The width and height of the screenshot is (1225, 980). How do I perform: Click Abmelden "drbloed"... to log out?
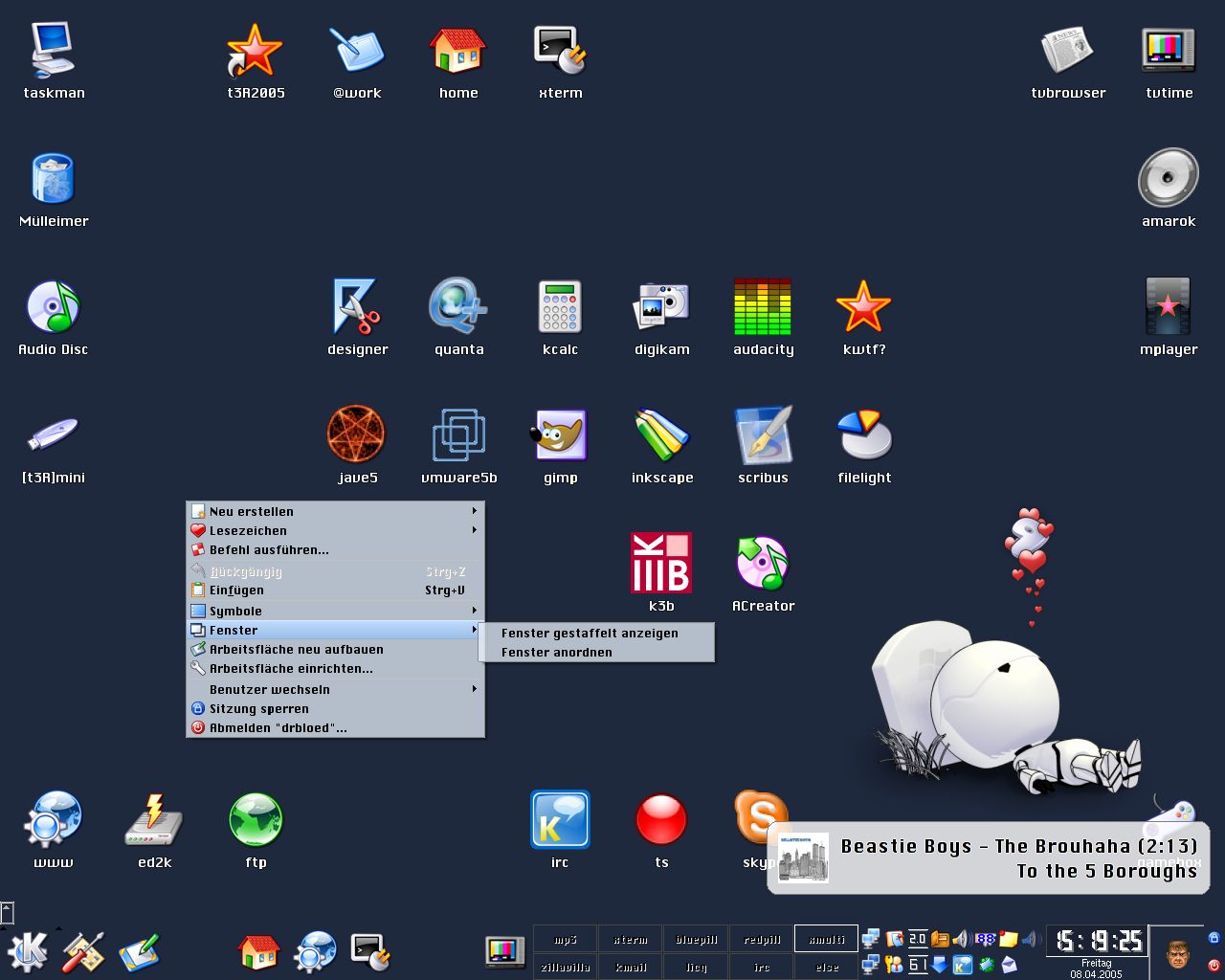pyautogui.click(x=278, y=727)
